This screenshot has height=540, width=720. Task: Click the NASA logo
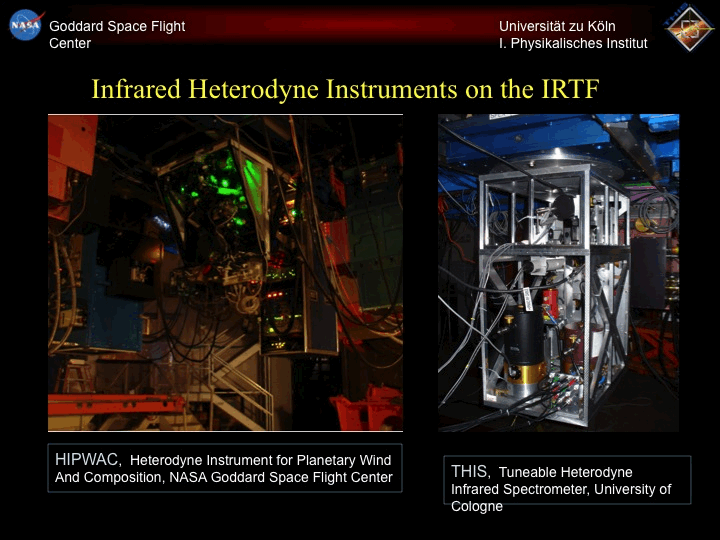coord(25,25)
